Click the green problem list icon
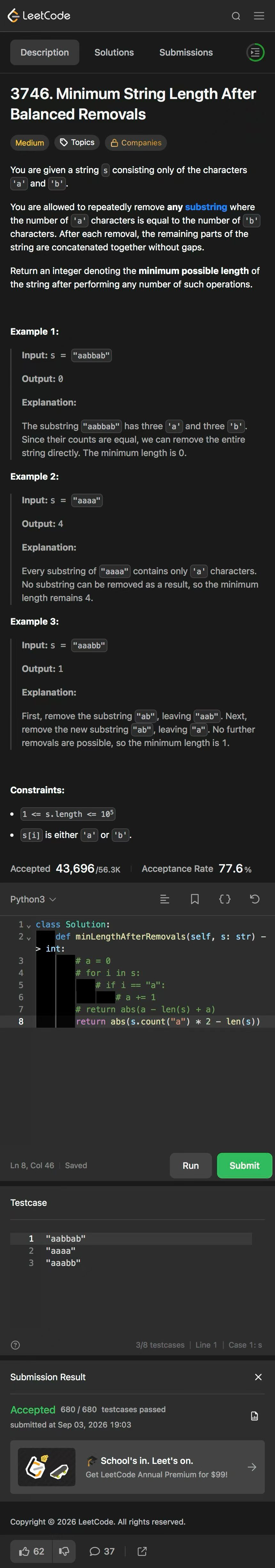 (255, 52)
